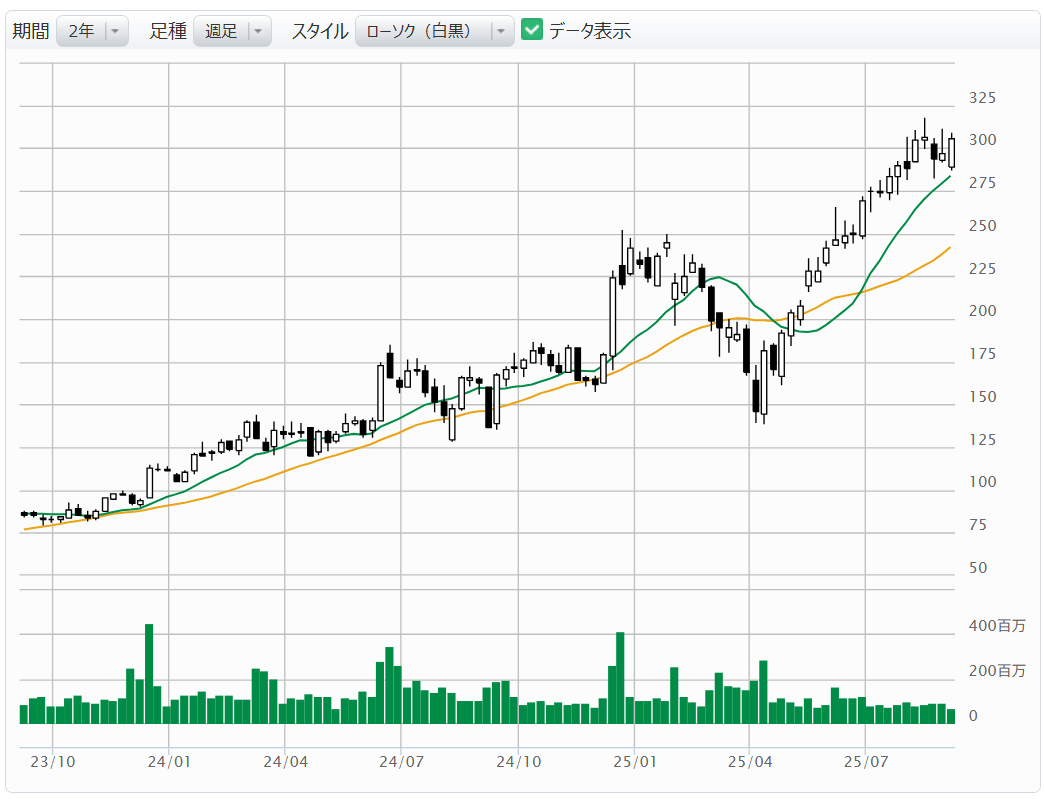Click the 24/01 date axis label
The image size is (1045, 799).
(x=169, y=761)
